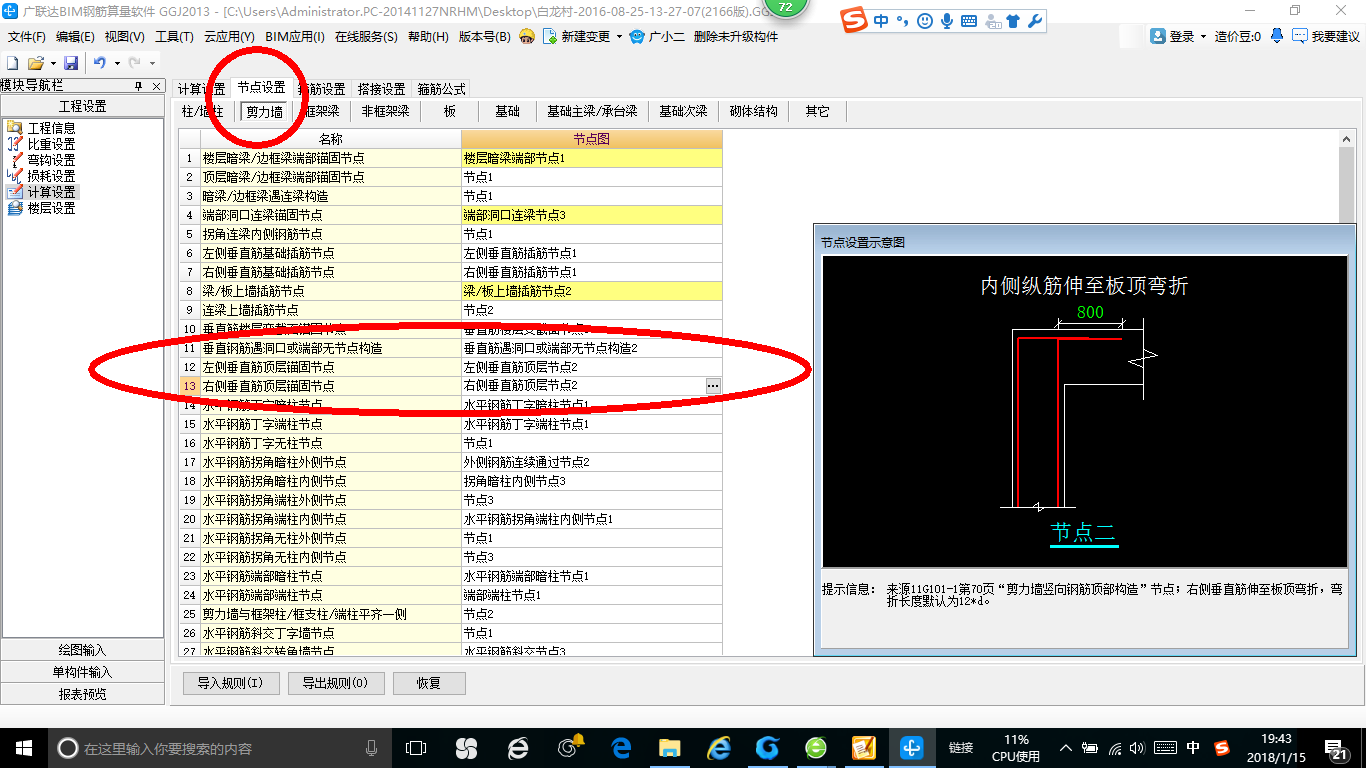Screen dimensions: 1366x768
Task: Click 导入规则(I) button
Action: (230, 683)
